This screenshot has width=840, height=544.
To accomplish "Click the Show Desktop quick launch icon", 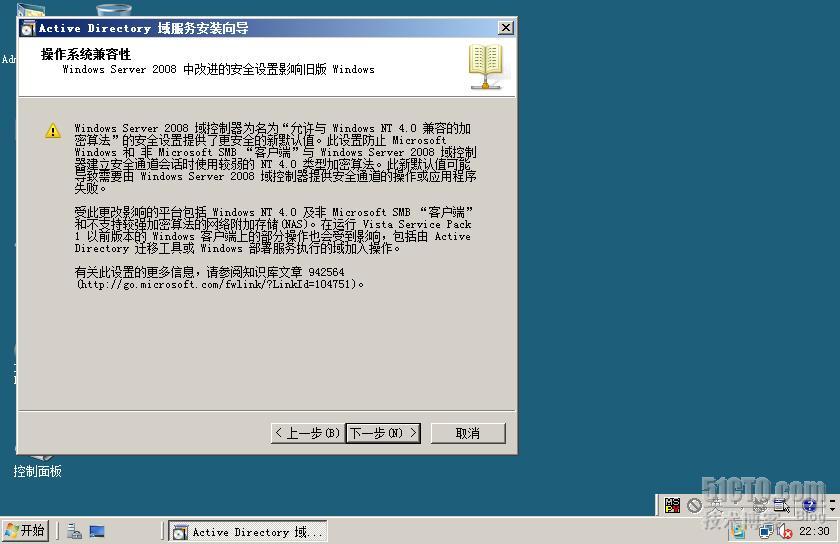I will (97, 531).
